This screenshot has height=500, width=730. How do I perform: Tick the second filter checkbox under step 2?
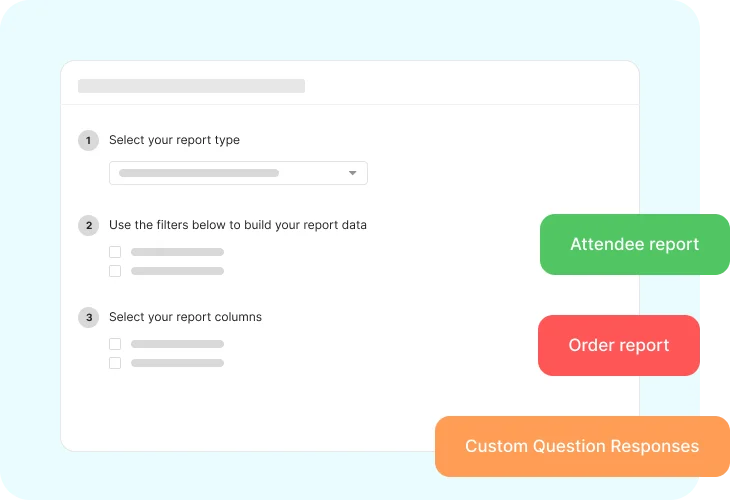point(115,271)
